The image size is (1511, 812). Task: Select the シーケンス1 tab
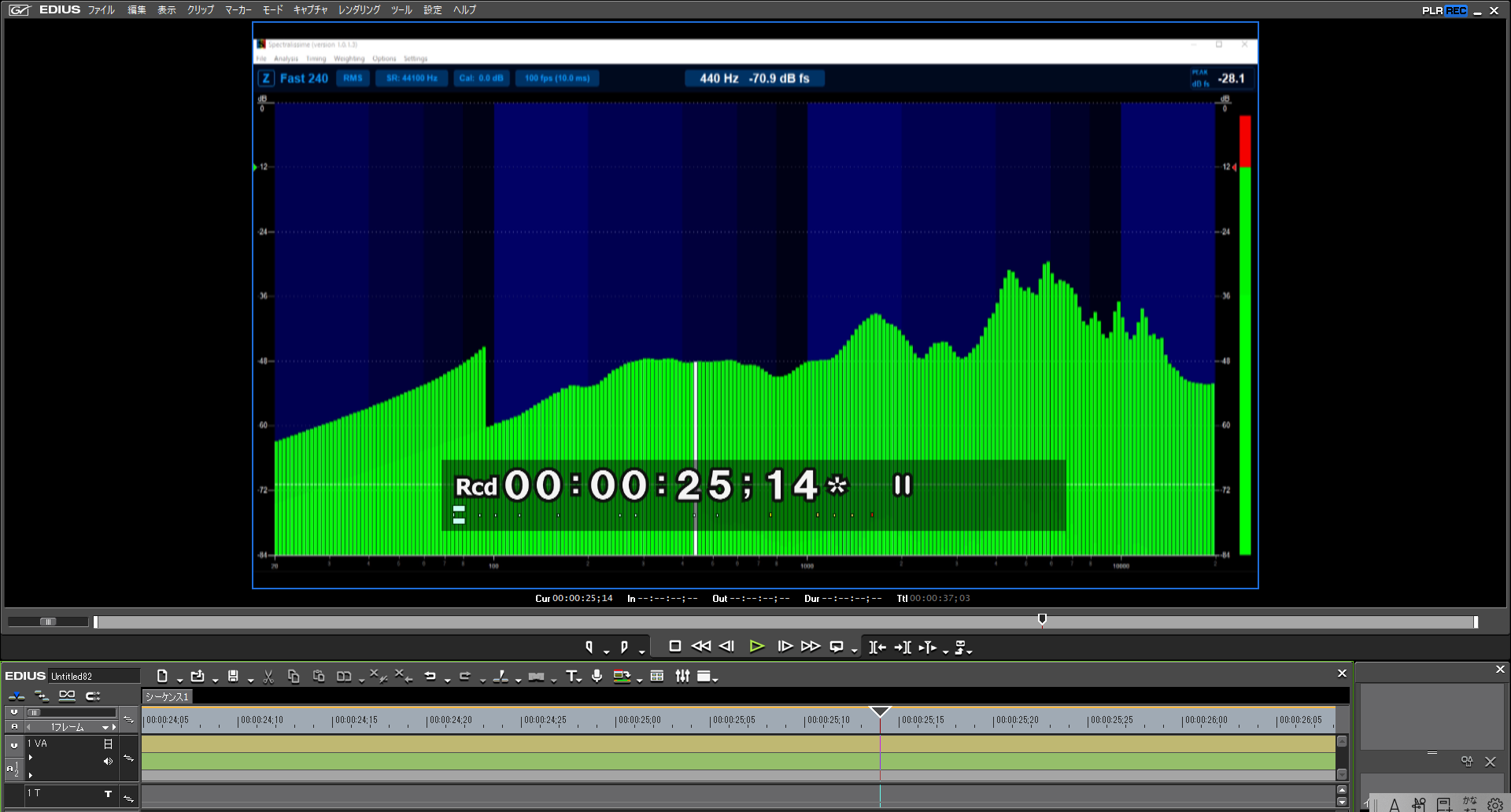(x=168, y=696)
